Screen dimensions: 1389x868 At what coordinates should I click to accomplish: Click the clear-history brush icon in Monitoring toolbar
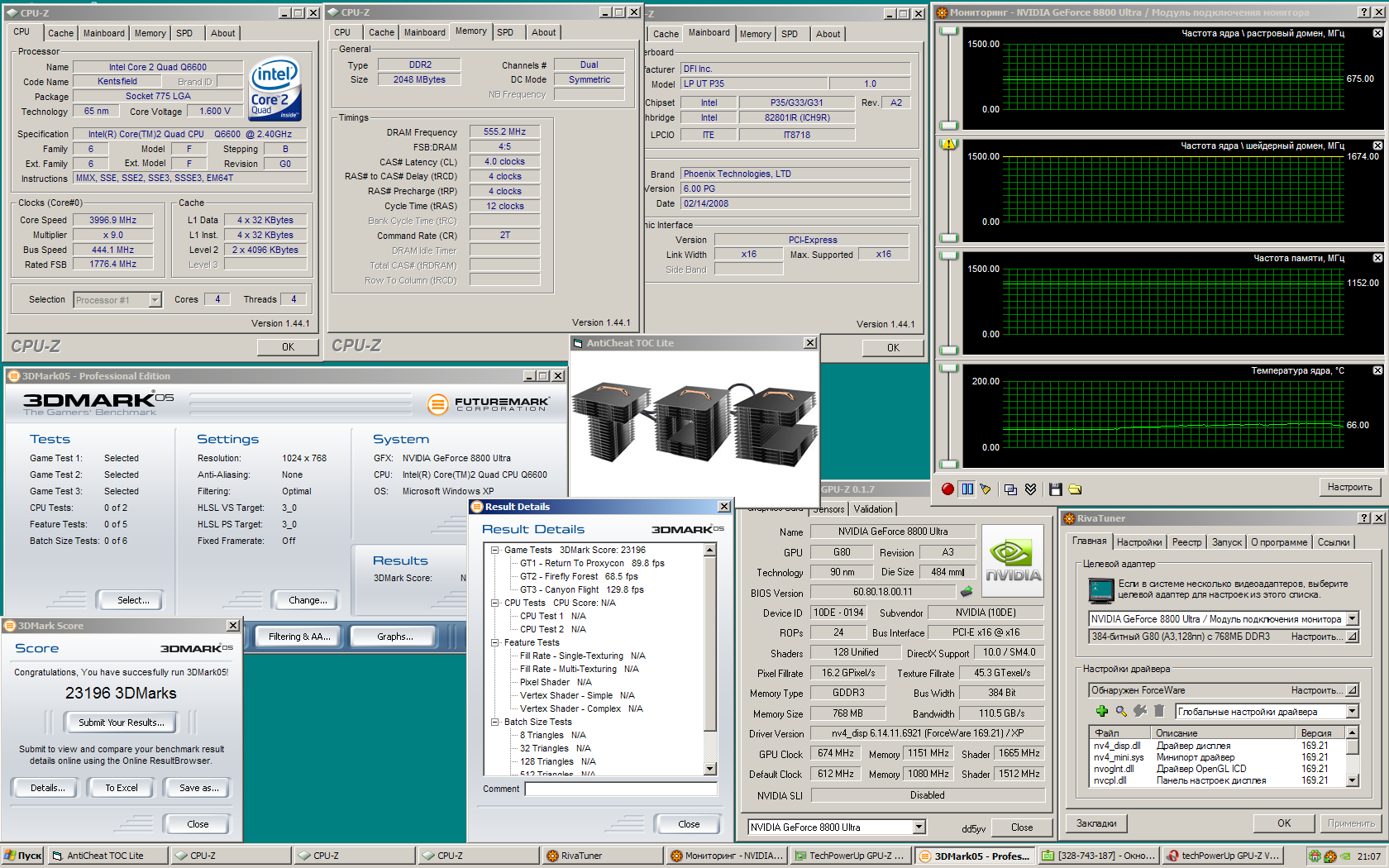coord(986,489)
